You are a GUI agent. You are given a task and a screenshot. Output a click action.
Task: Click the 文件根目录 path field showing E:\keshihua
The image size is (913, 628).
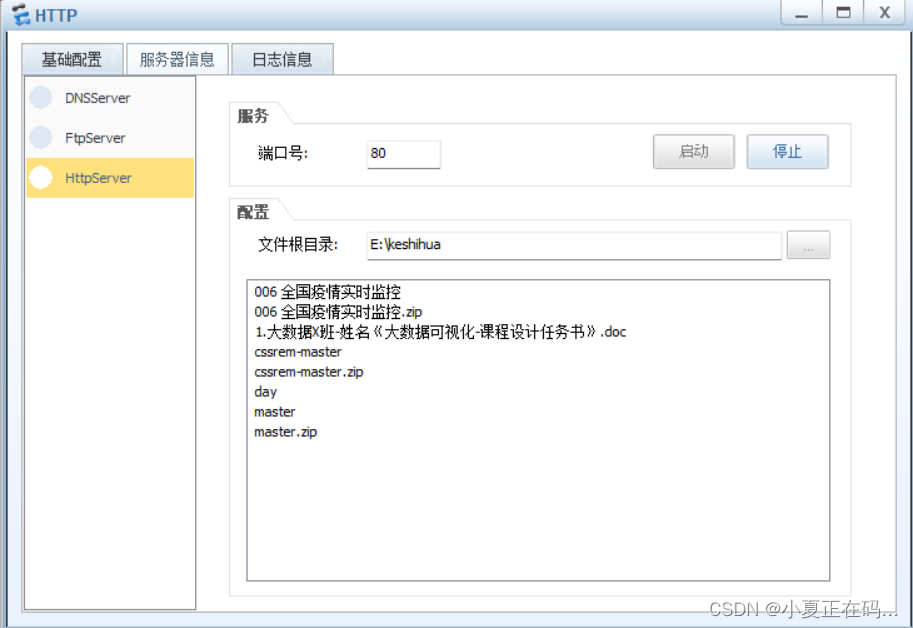573,245
